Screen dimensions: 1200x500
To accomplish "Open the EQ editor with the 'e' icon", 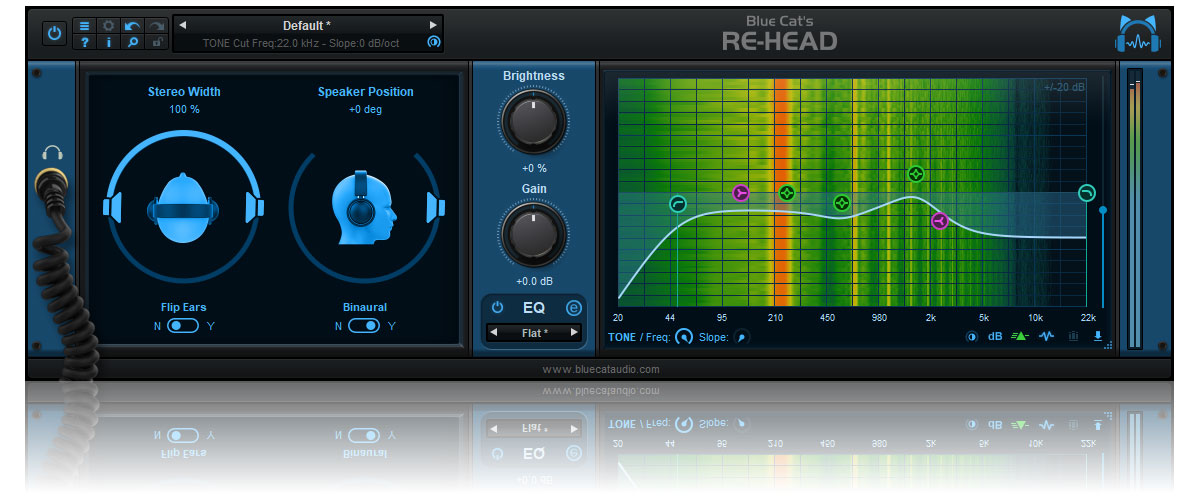I will coord(573,308).
